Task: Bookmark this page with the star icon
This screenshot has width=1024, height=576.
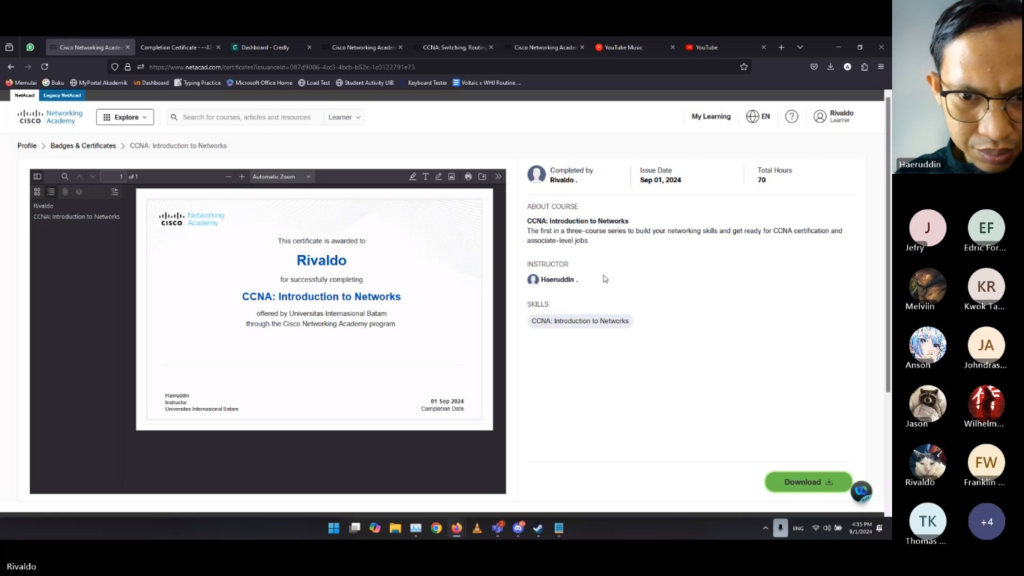Action: click(743, 67)
